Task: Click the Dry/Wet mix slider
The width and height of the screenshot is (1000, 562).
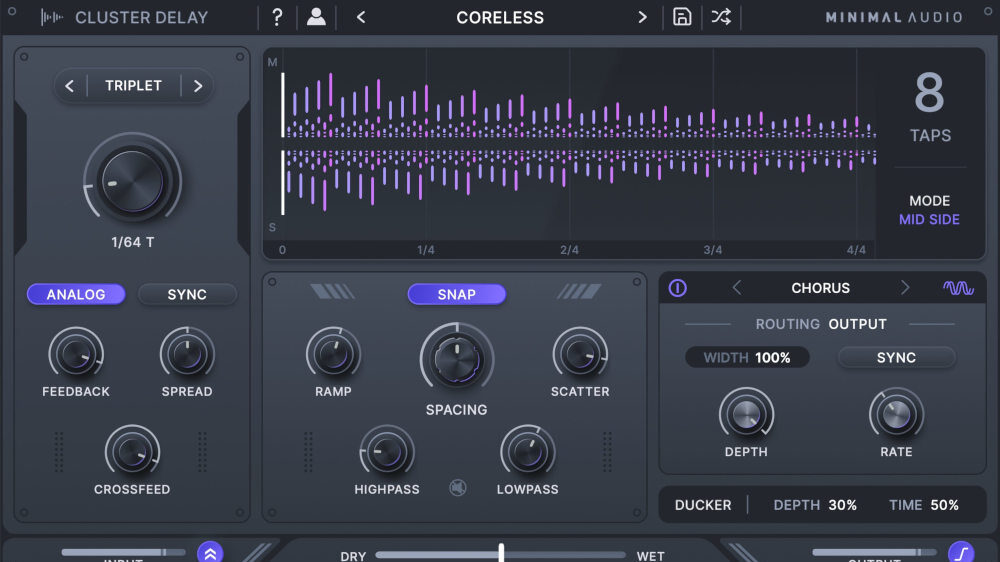Action: (x=501, y=554)
